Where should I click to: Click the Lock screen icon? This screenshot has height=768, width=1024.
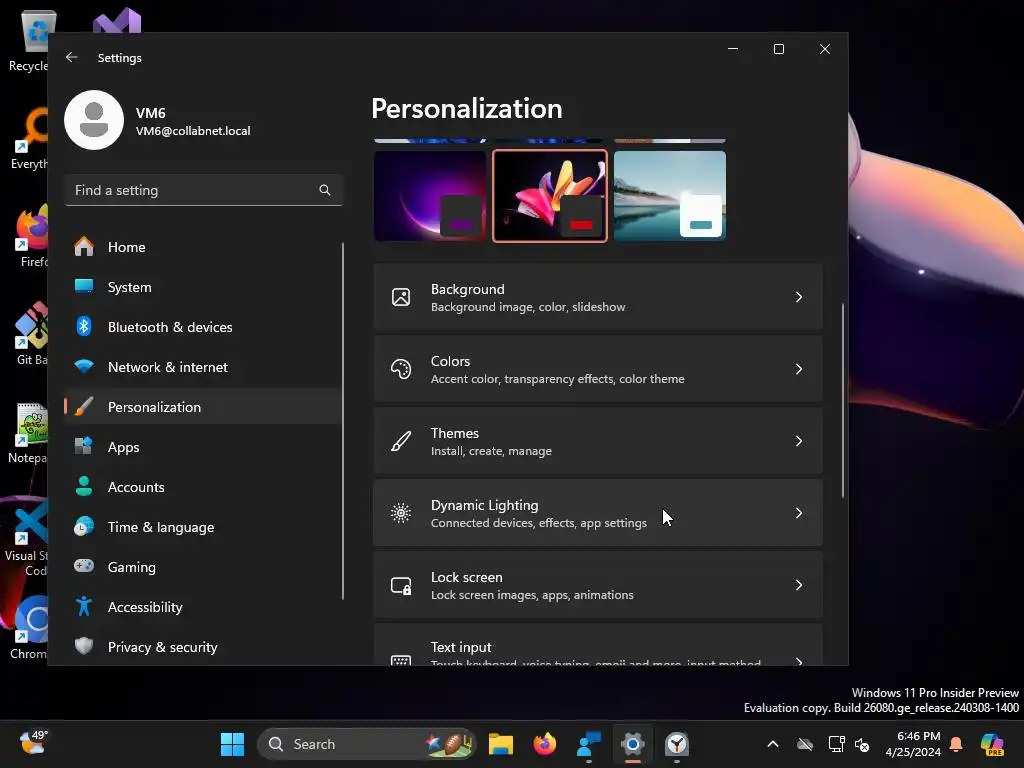[401, 585]
